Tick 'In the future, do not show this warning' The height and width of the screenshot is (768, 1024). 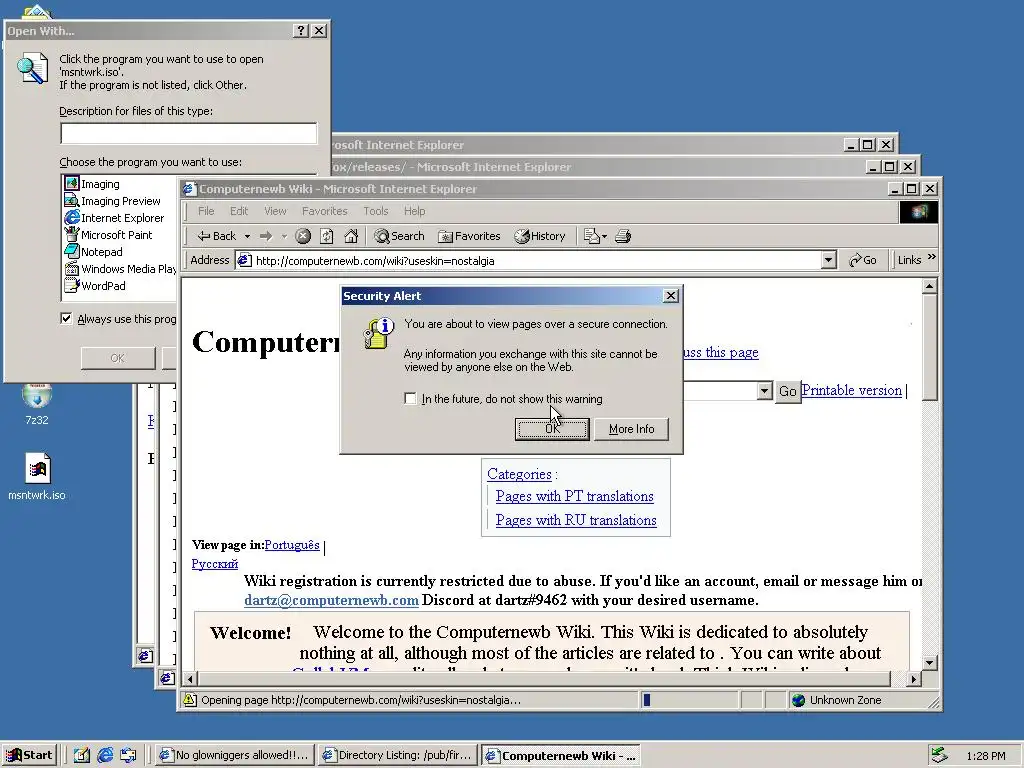click(410, 398)
